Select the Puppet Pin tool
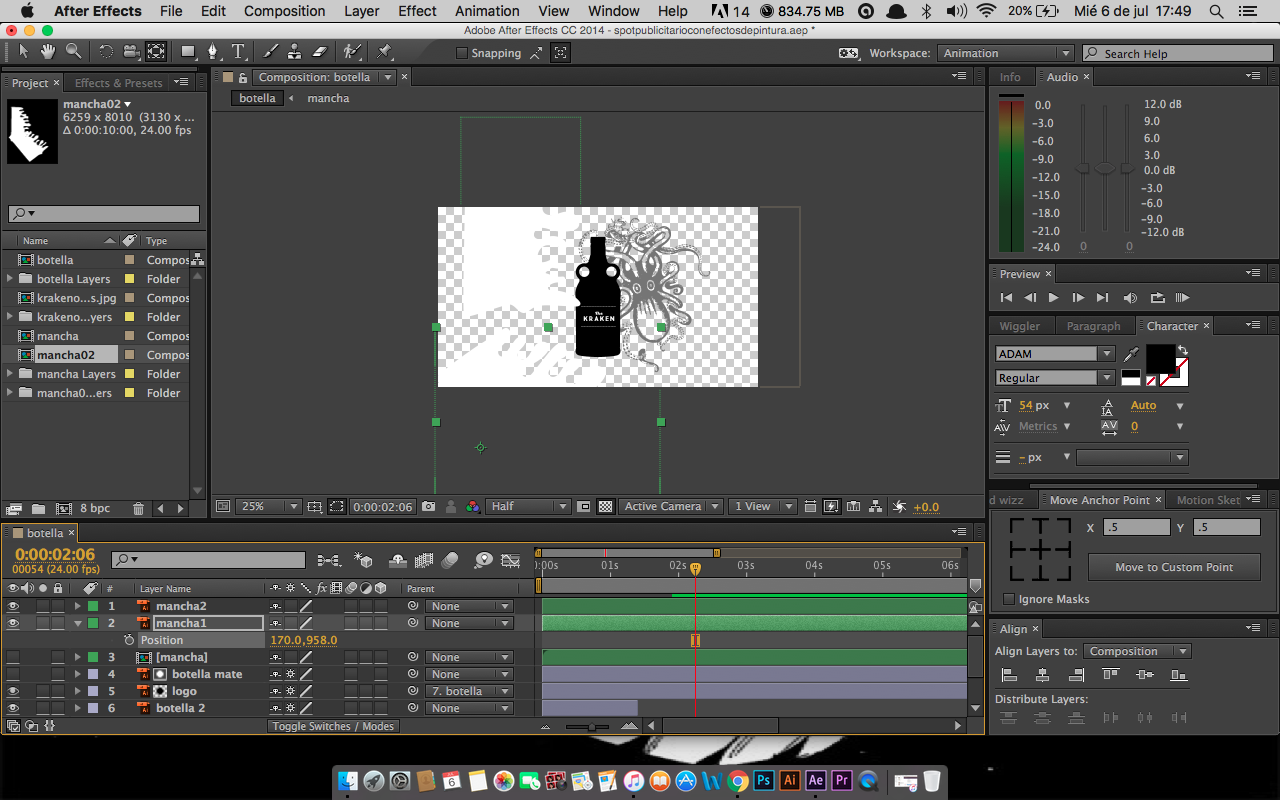This screenshot has width=1280, height=800. point(384,51)
